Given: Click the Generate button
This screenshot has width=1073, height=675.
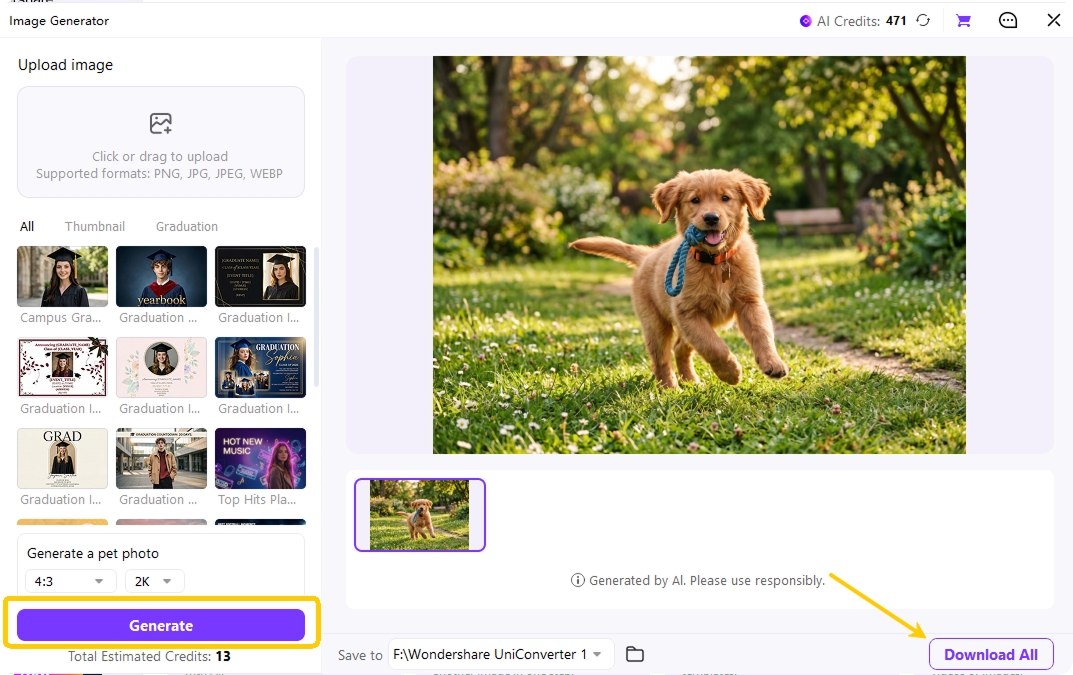Looking at the screenshot, I should (161, 625).
